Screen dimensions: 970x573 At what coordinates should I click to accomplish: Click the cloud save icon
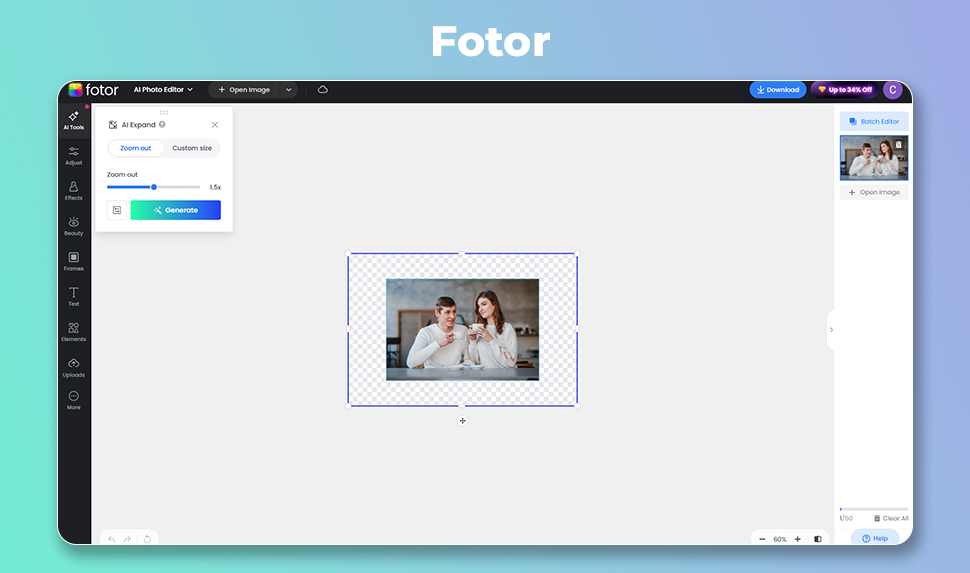point(323,90)
